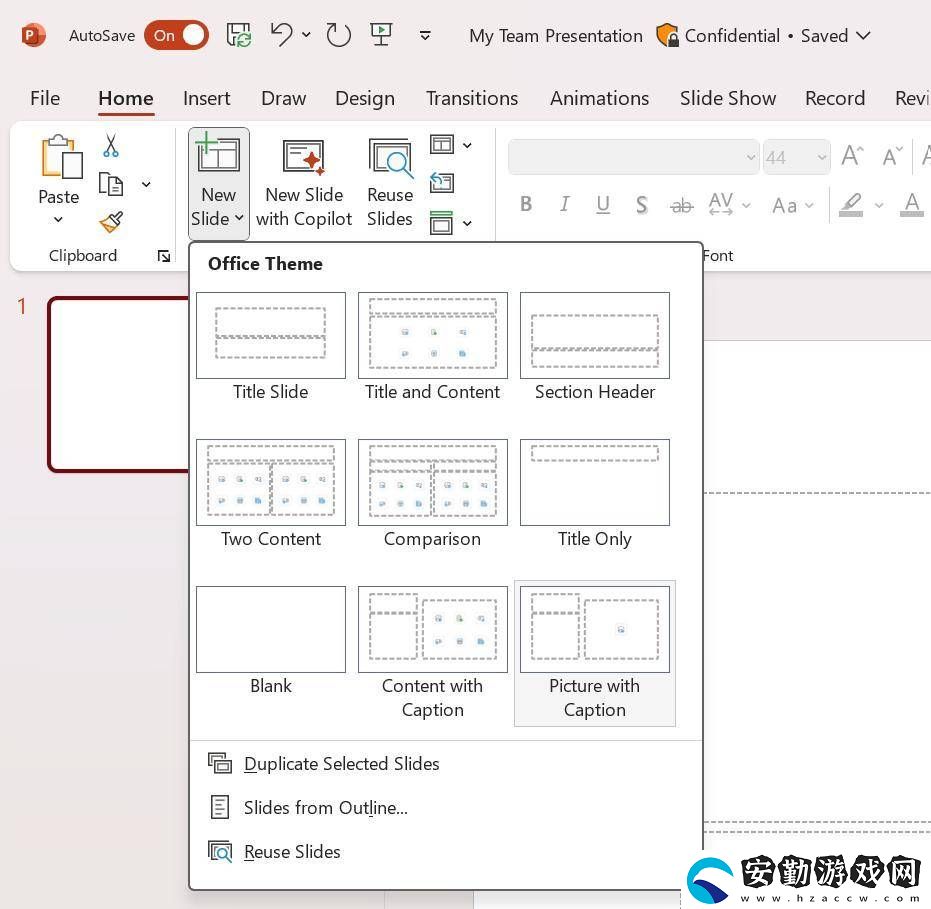Image resolution: width=931 pixels, height=909 pixels.
Task: Open the font size dropdown
Action: 822,157
